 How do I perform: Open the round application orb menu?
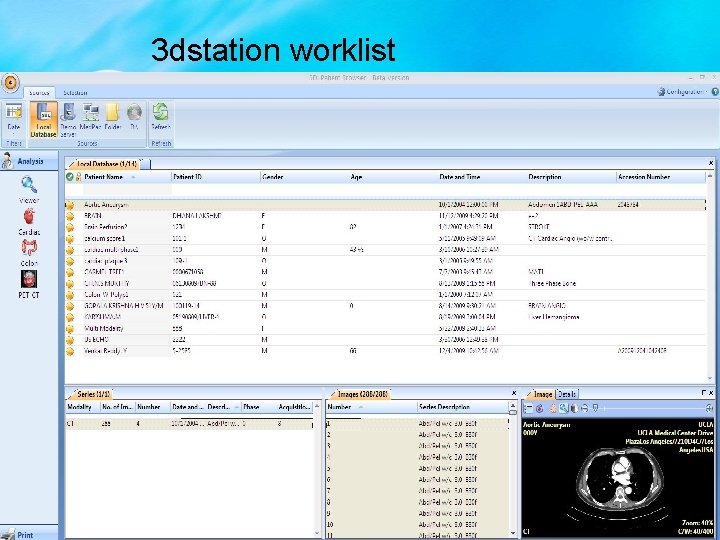(11, 83)
